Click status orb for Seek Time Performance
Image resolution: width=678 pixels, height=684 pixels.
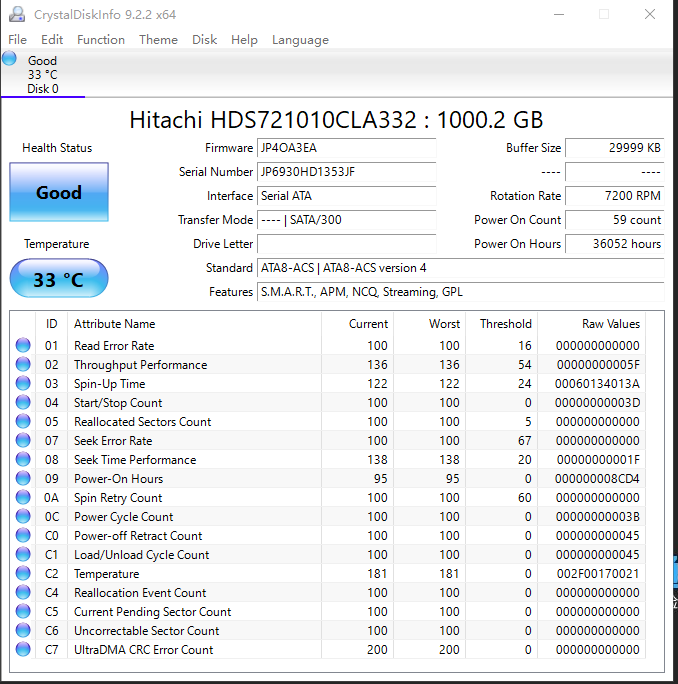click(x=23, y=459)
